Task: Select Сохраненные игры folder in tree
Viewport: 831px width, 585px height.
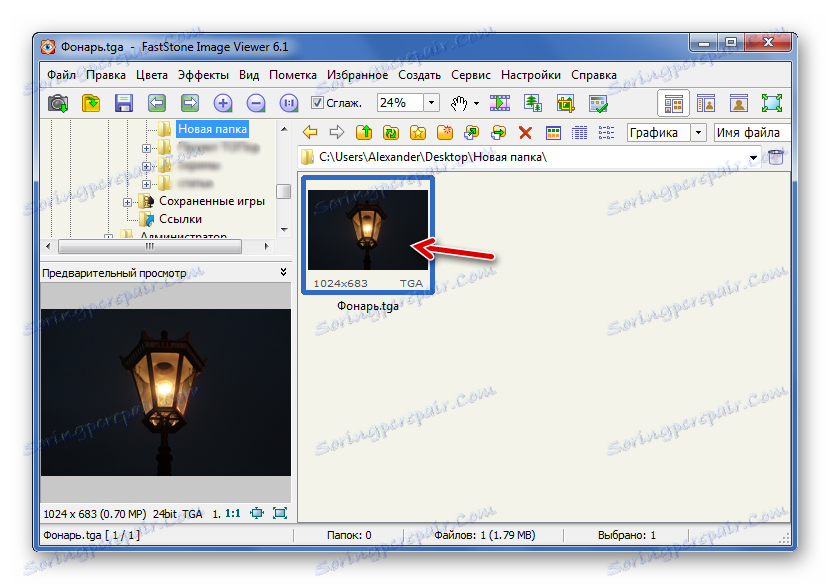Action: [x=211, y=201]
